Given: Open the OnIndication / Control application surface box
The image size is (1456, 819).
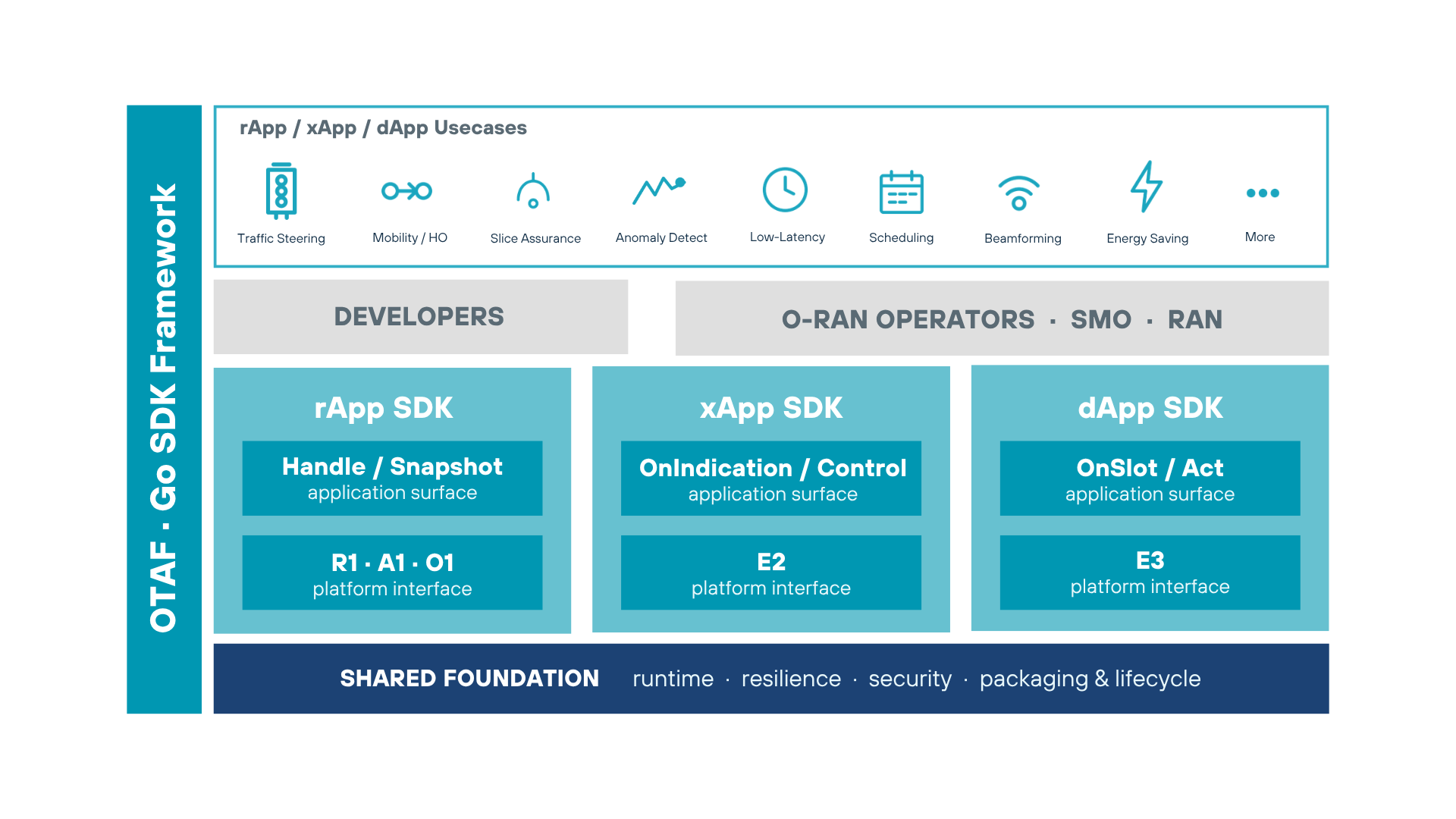Looking at the screenshot, I should coord(771,479).
